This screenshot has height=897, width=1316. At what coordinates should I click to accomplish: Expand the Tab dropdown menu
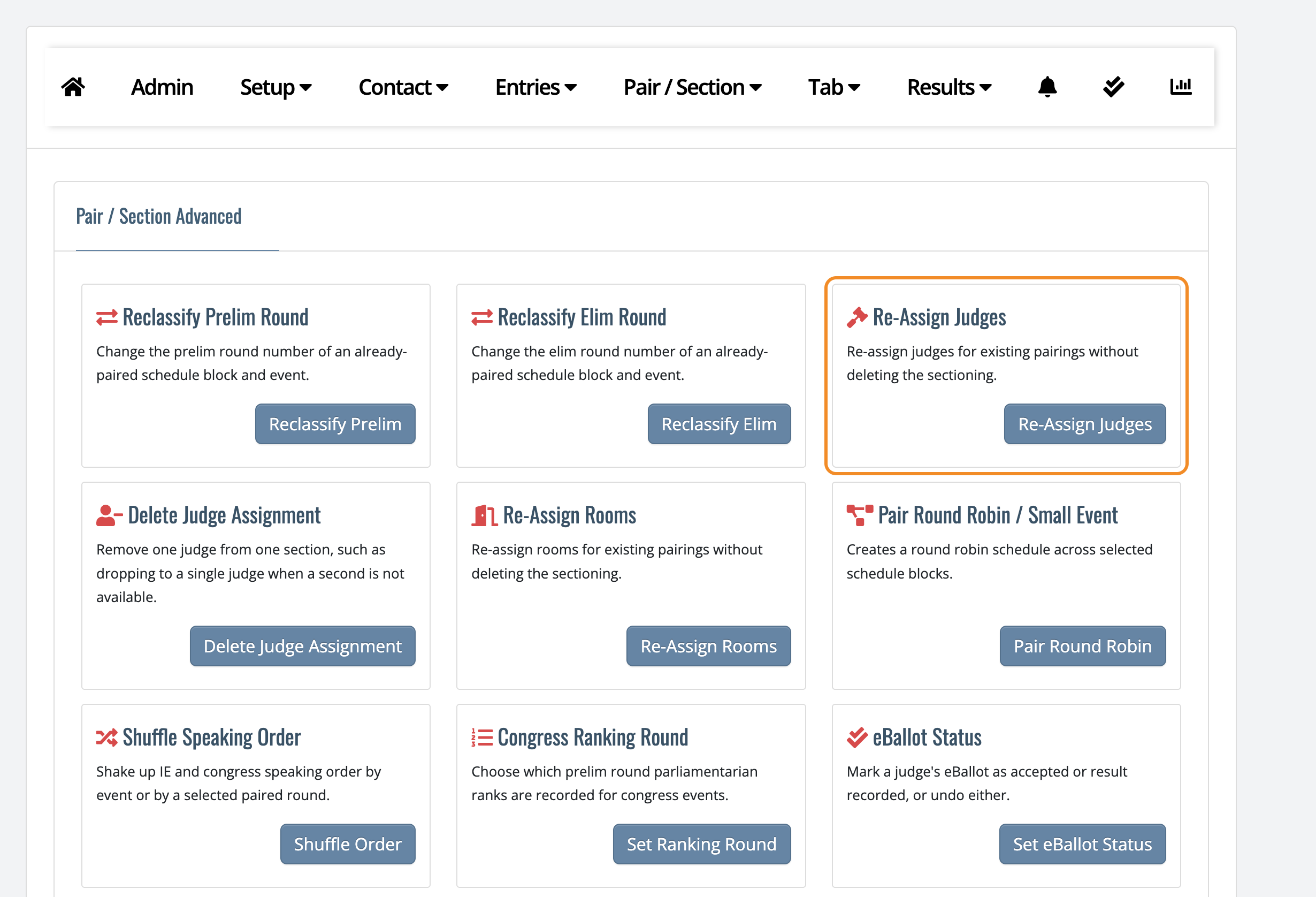(x=834, y=87)
